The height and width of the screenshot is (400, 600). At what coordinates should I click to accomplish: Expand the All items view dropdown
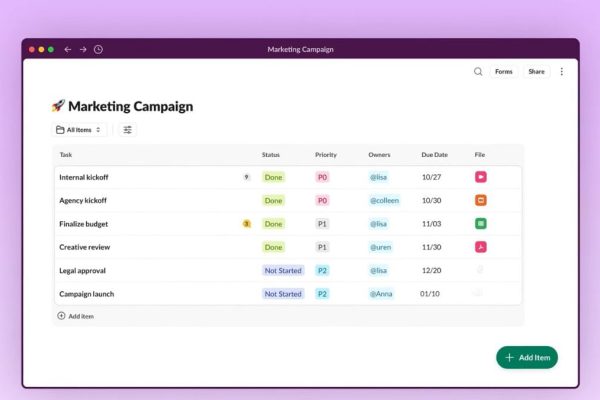79,130
